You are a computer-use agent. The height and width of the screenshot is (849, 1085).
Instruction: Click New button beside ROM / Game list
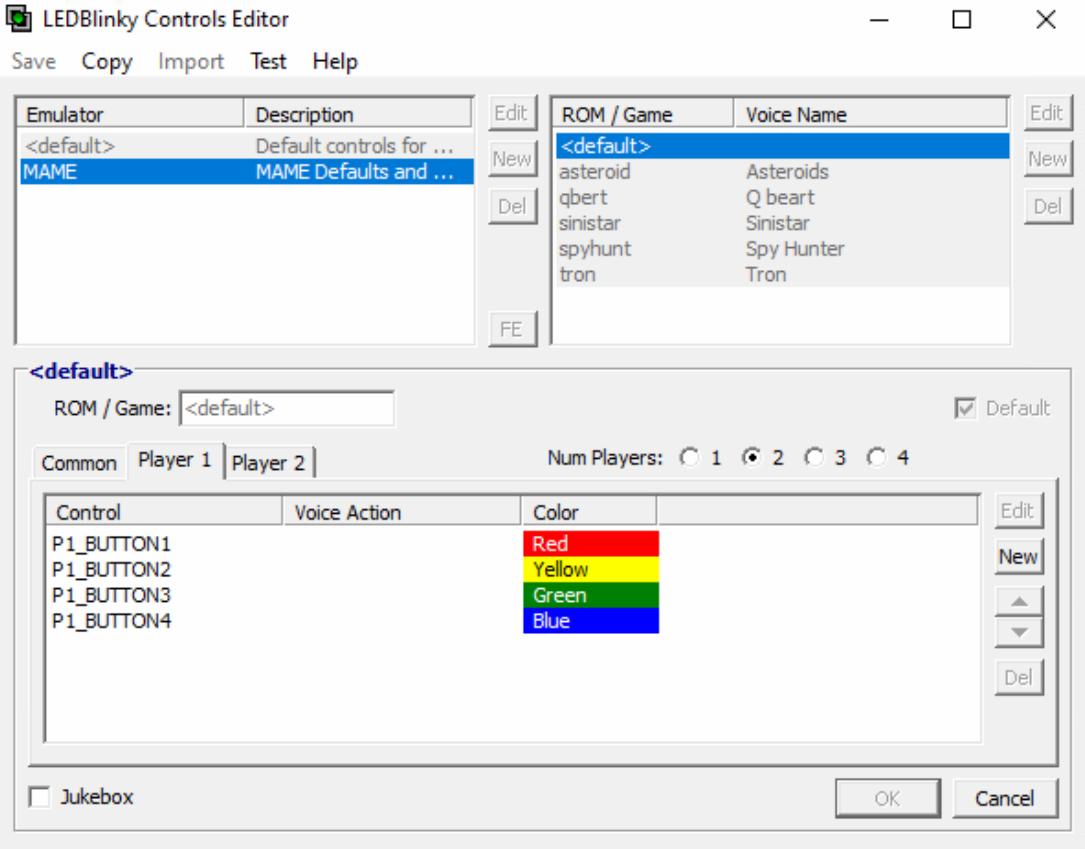click(x=1047, y=159)
